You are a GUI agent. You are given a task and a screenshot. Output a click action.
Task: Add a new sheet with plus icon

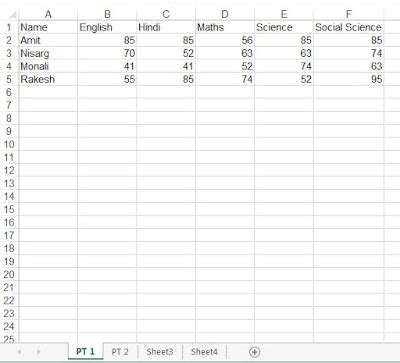click(x=254, y=352)
